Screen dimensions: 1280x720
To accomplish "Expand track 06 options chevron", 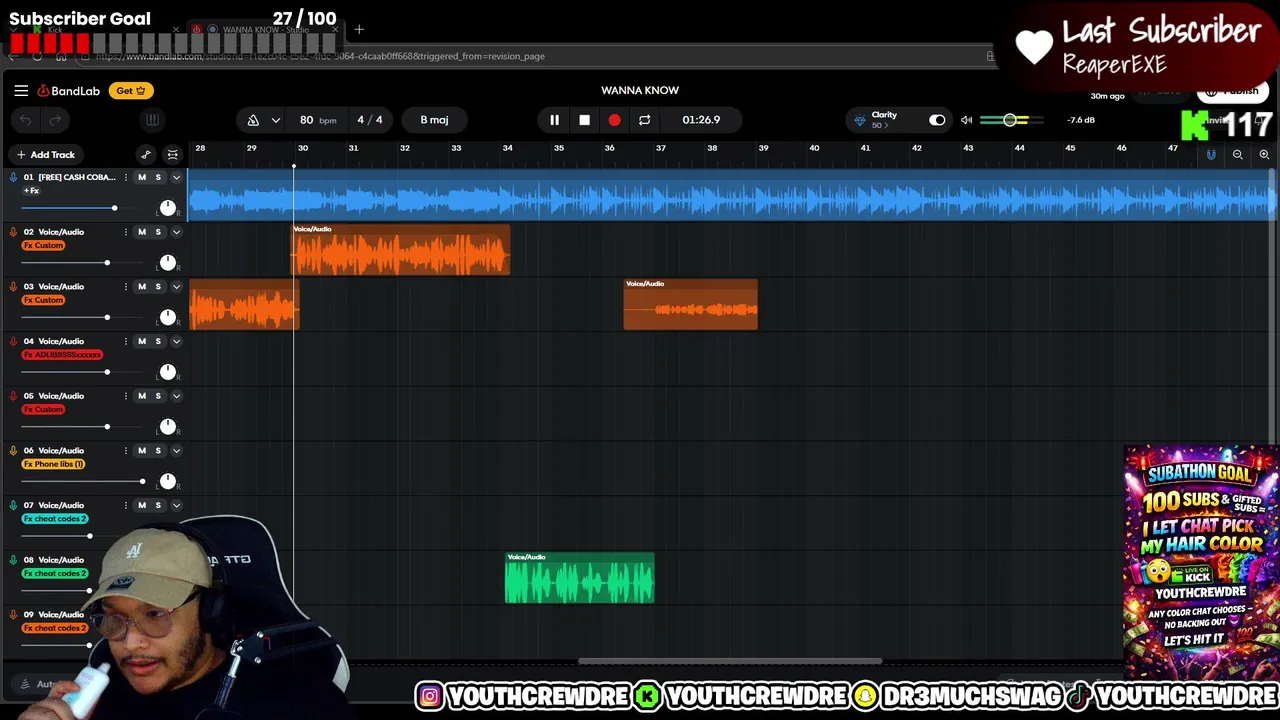I will (176, 451).
